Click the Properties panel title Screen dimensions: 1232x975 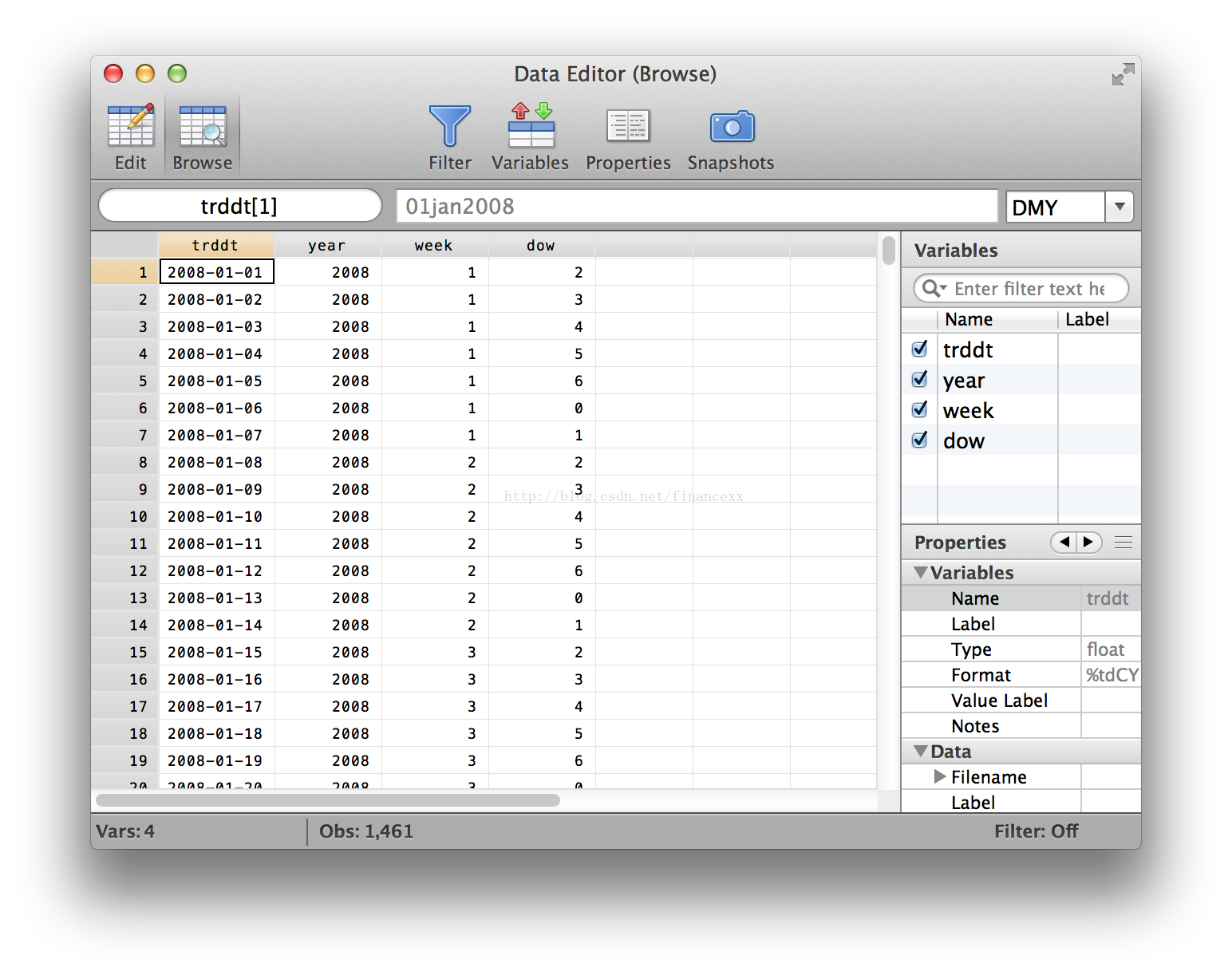tap(960, 543)
